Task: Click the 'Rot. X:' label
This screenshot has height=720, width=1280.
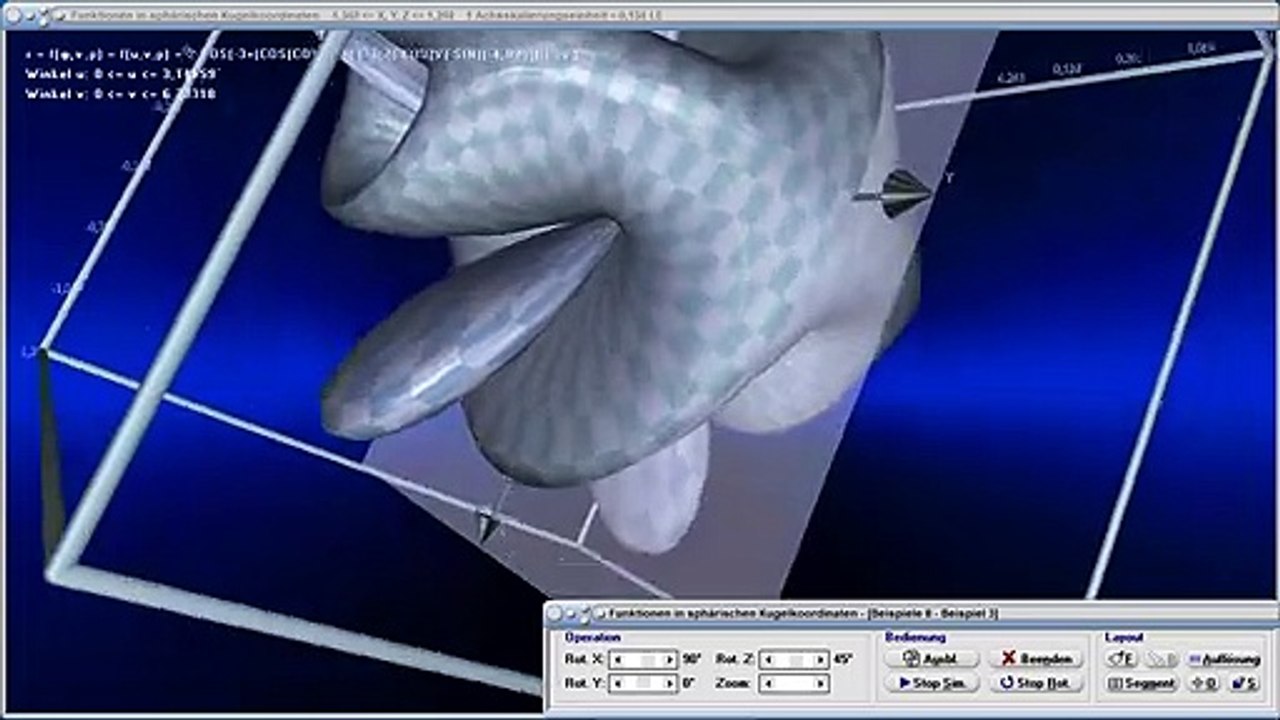Action: pos(583,660)
